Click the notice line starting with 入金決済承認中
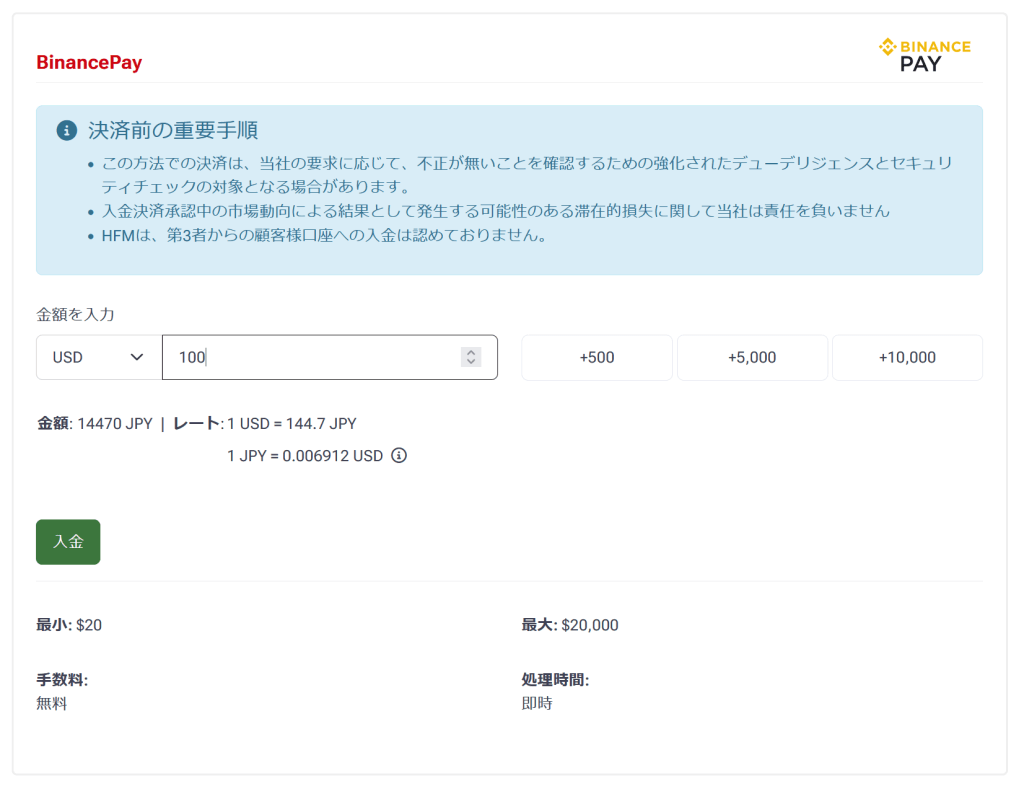 [496, 211]
